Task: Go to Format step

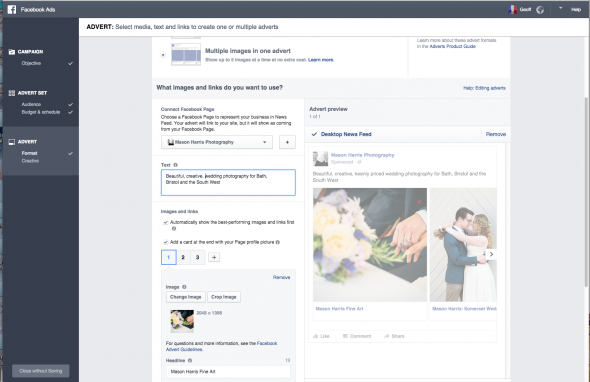Action: [x=29, y=153]
